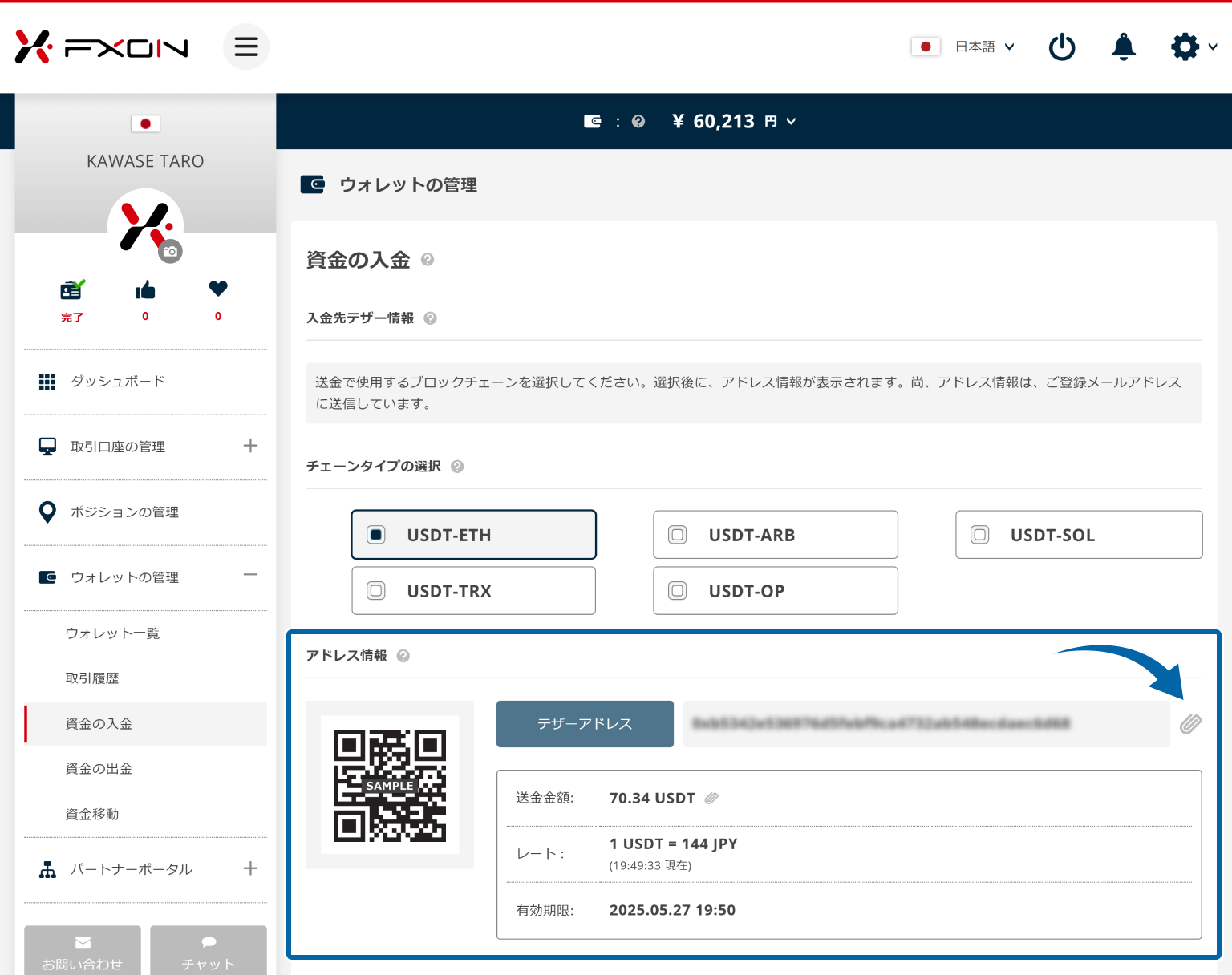This screenshot has width=1232, height=975.
Task: Open the 日本語 language dropdown
Action: pyautogui.click(x=985, y=47)
